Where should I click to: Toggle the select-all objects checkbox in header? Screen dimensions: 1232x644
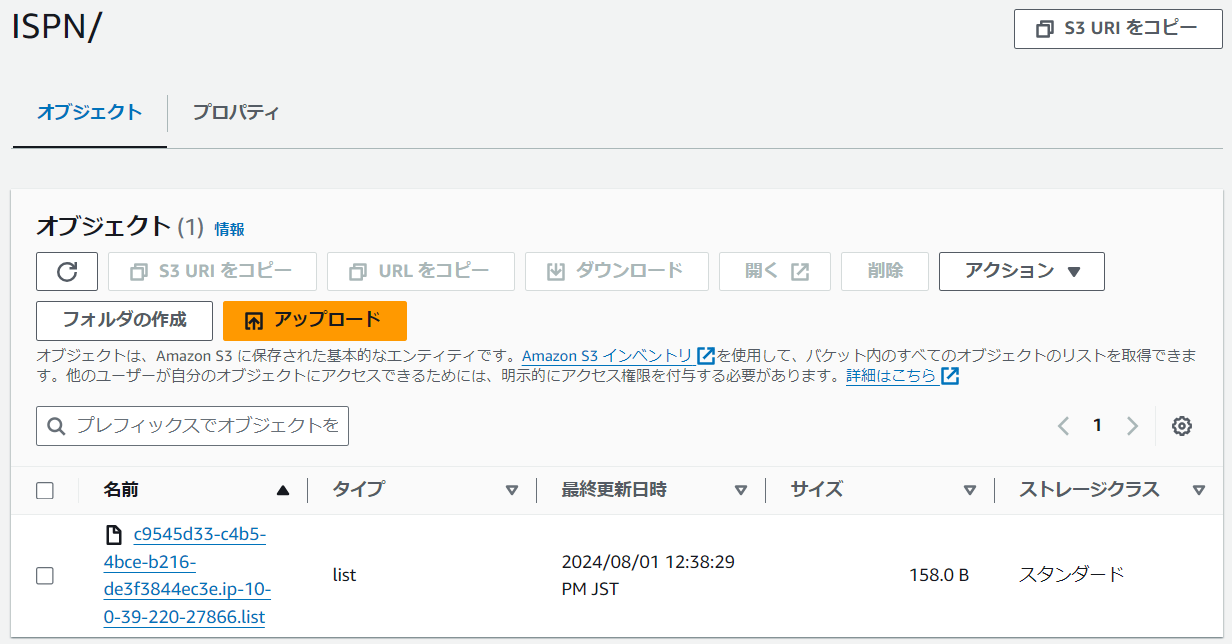tap(45, 490)
